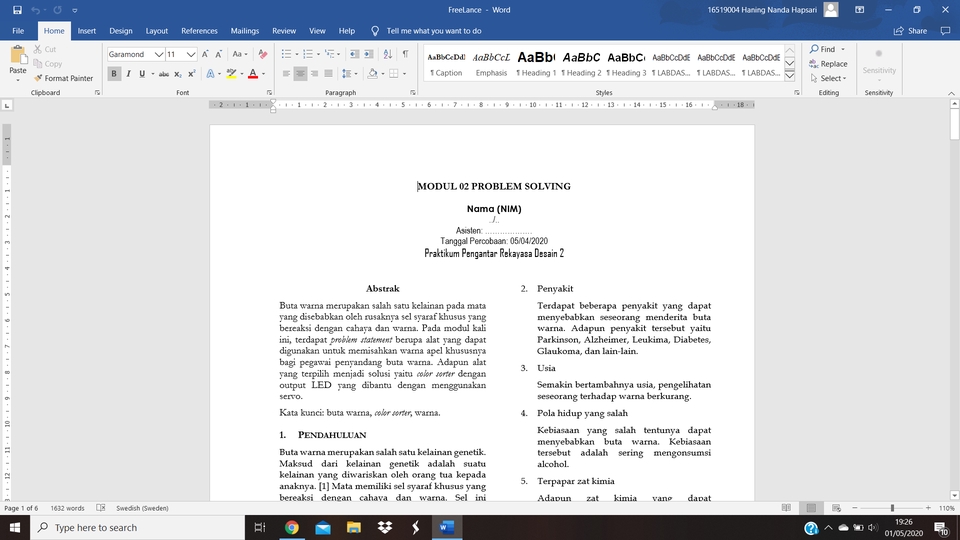The height and width of the screenshot is (540, 960).
Task: Apply superscript formatting
Action: coord(192,74)
